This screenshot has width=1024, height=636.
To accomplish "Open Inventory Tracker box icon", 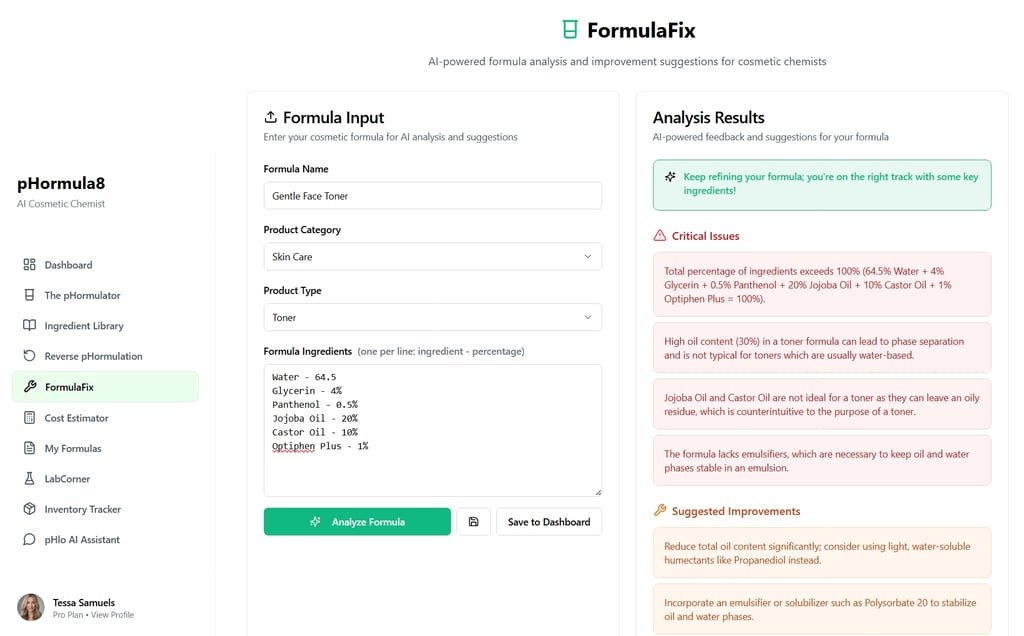I will pyautogui.click(x=29, y=509).
